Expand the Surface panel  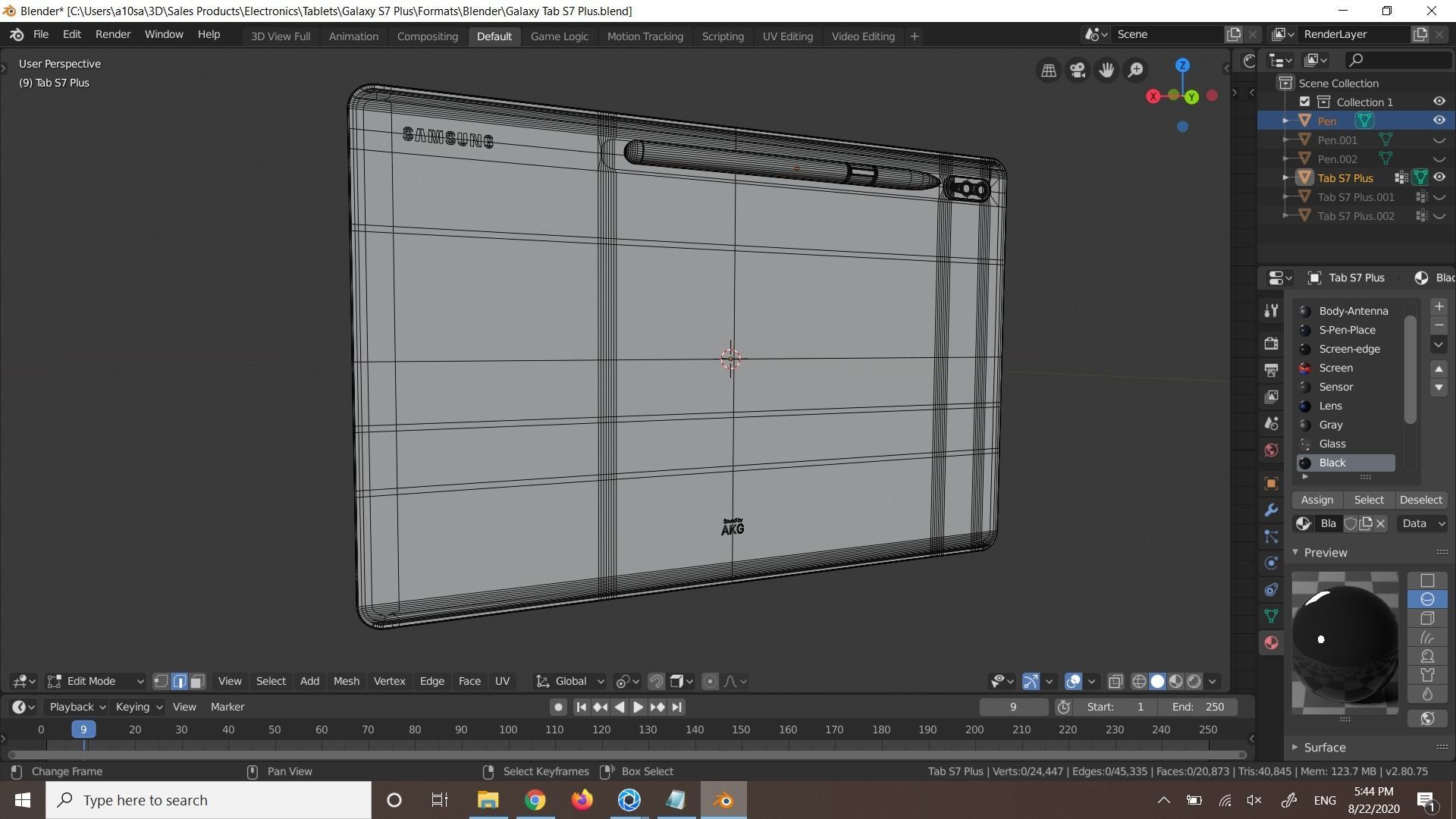click(1324, 748)
